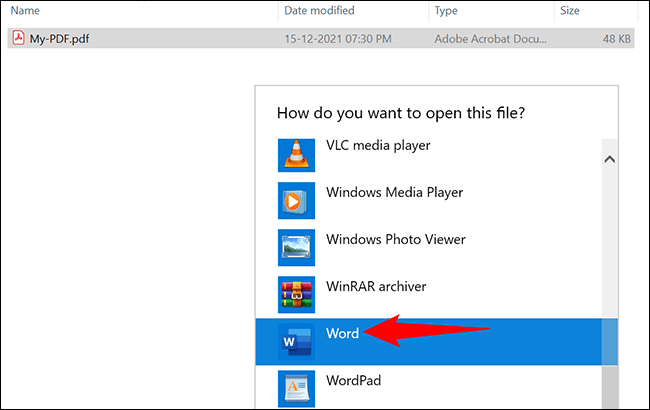Select the My-PDF.pdf file name
650x410 pixels.
(59, 39)
